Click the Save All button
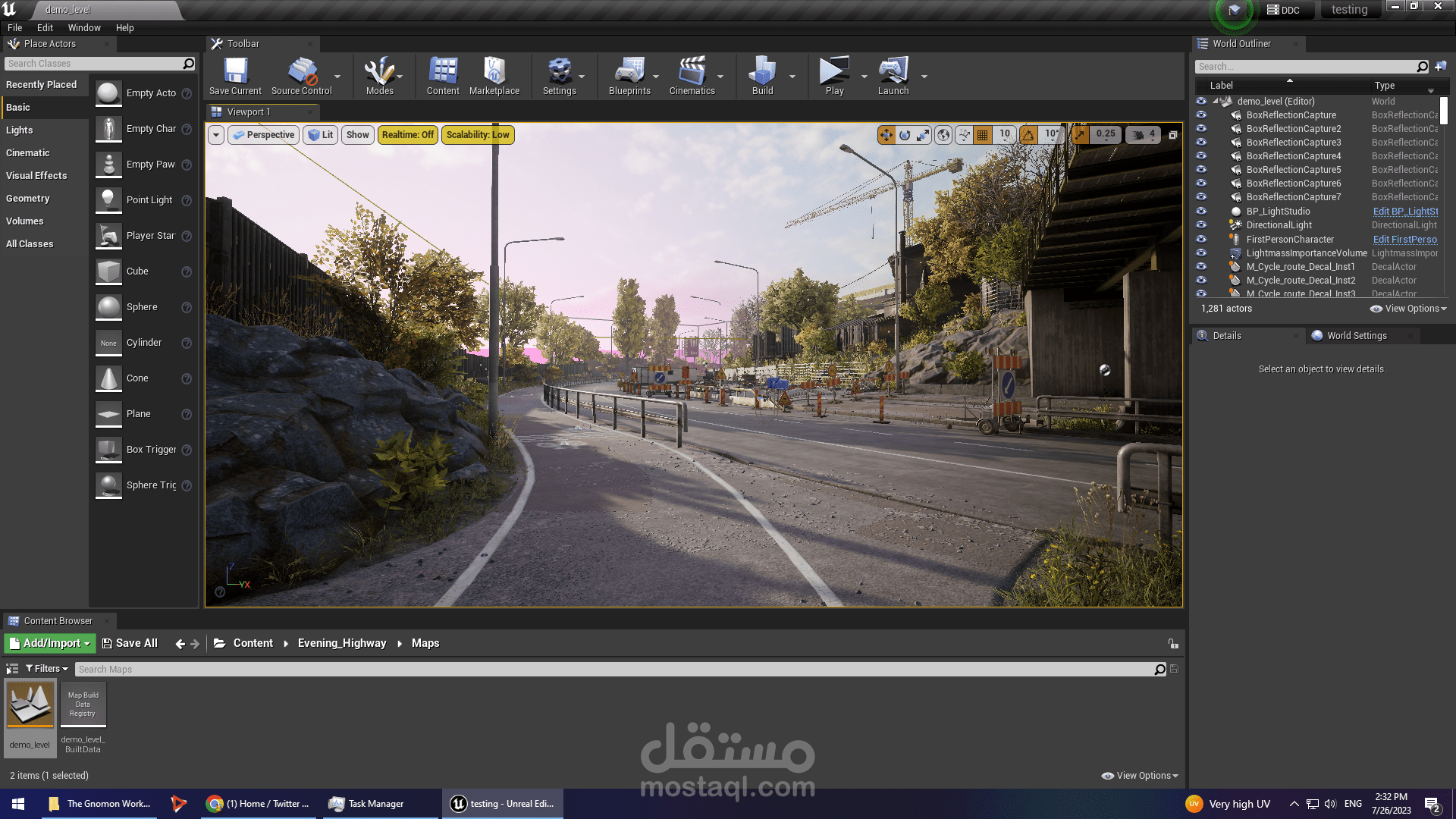 130,643
